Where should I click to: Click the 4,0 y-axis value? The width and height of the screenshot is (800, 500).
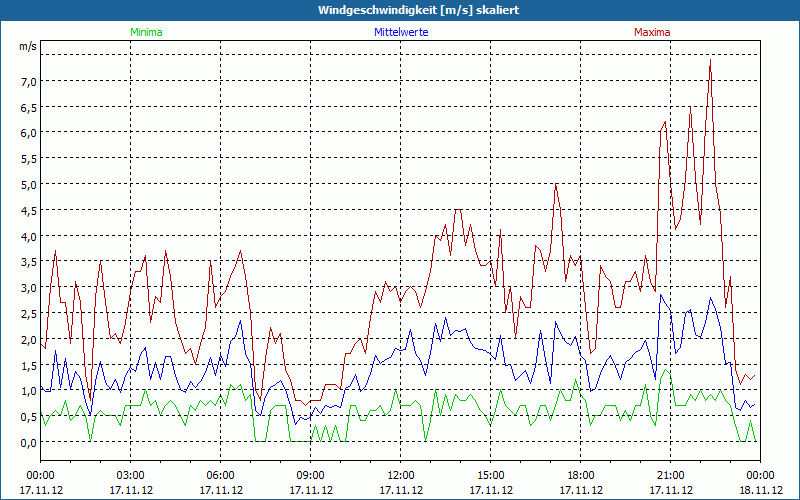[x=28, y=236]
